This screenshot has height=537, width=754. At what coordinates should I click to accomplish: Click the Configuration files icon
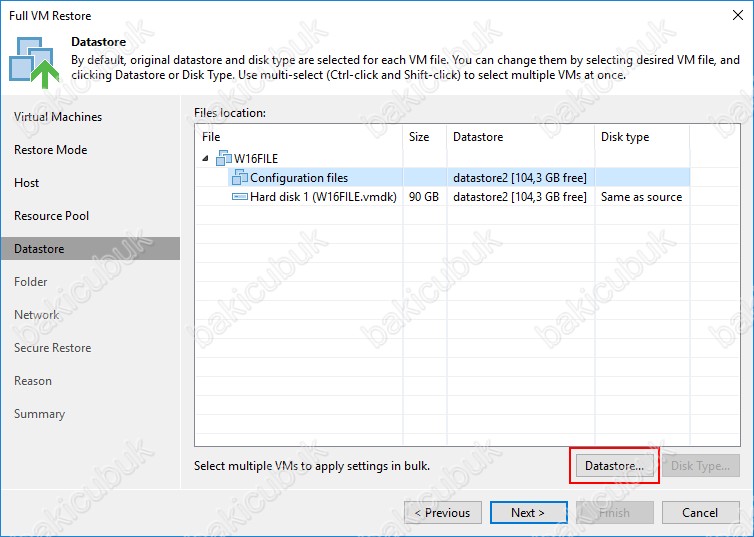[x=239, y=177]
